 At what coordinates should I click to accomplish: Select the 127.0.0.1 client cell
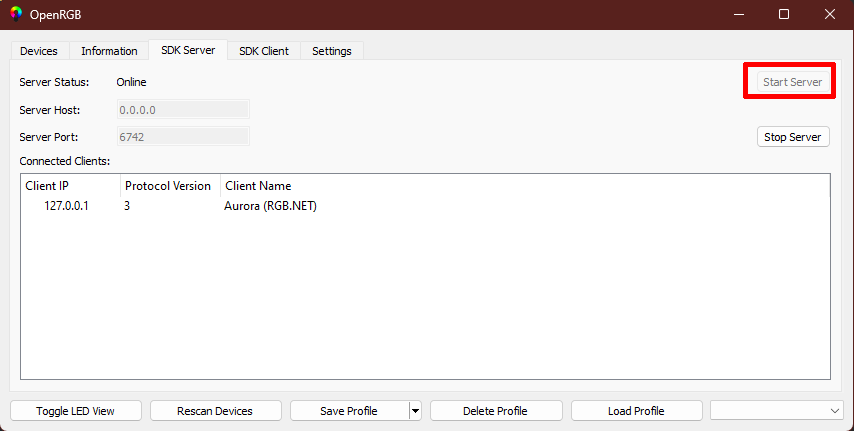click(x=66, y=206)
